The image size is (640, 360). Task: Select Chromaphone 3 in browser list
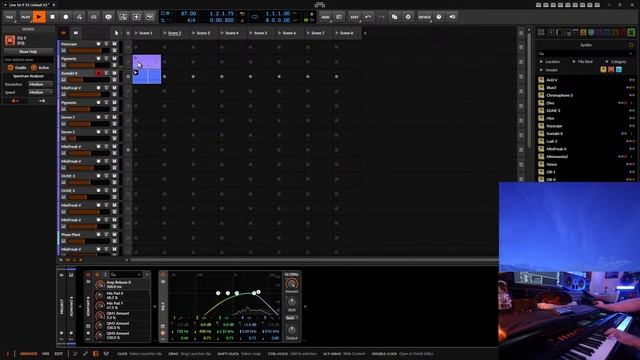coord(586,95)
